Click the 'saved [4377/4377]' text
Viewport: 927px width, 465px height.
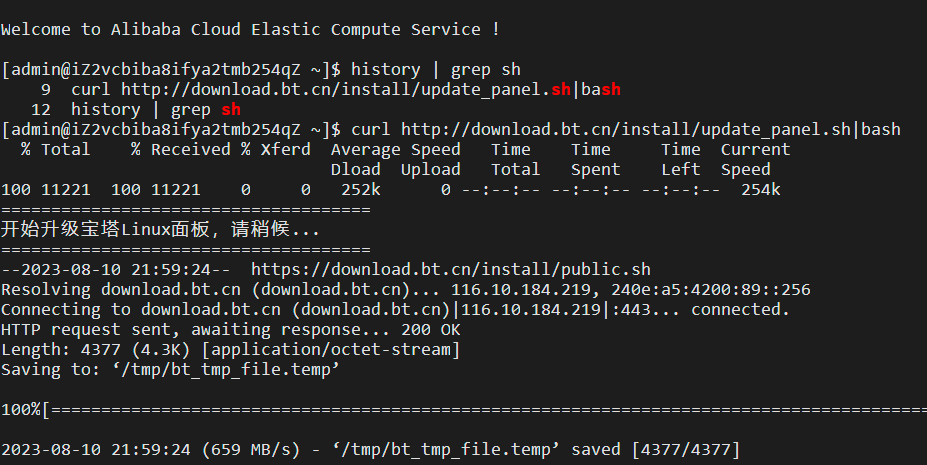(656, 450)
